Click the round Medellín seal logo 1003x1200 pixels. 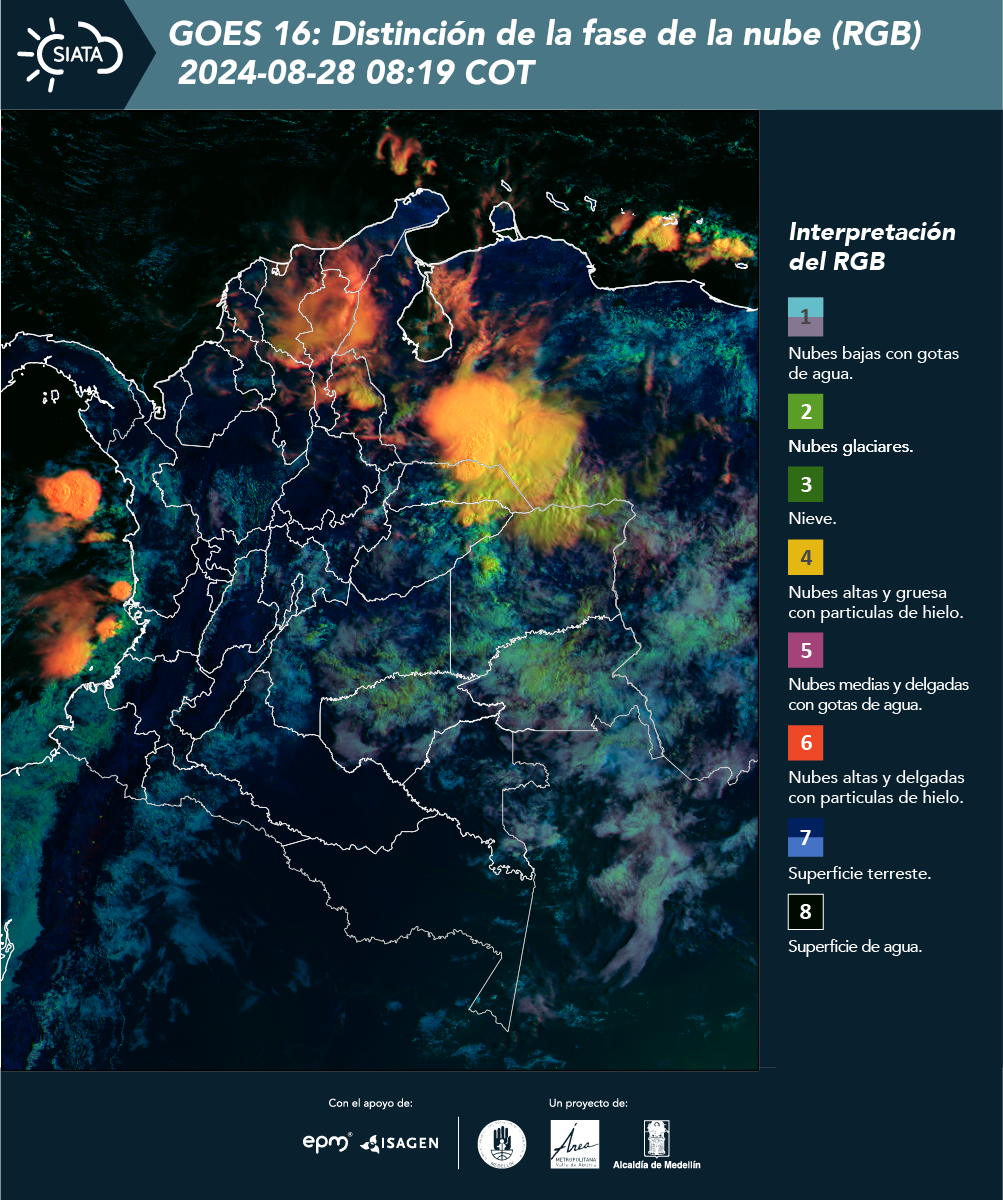point(502,1144)
